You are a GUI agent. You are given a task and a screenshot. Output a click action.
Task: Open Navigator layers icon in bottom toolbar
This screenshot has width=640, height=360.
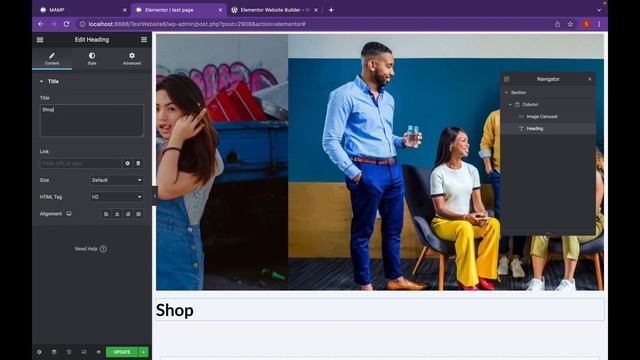(x=54, y=352)
